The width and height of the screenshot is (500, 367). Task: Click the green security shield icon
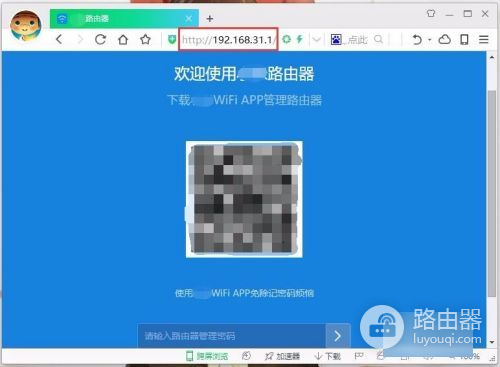point(172,40)
